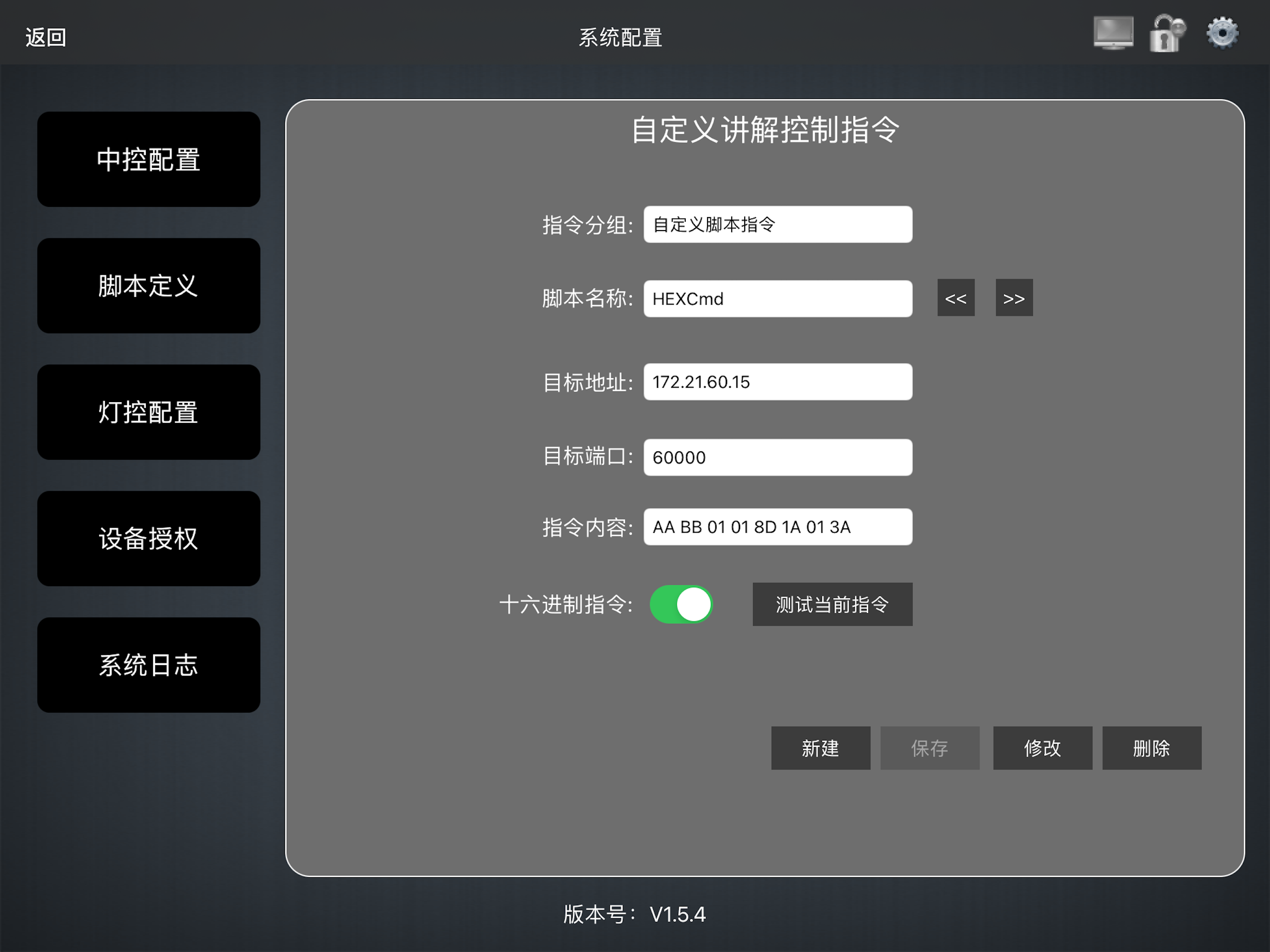The height and width of the screenshot is (952, 1270).
Task: Open the 中控配置 section
Action: (x=149, y=159)
